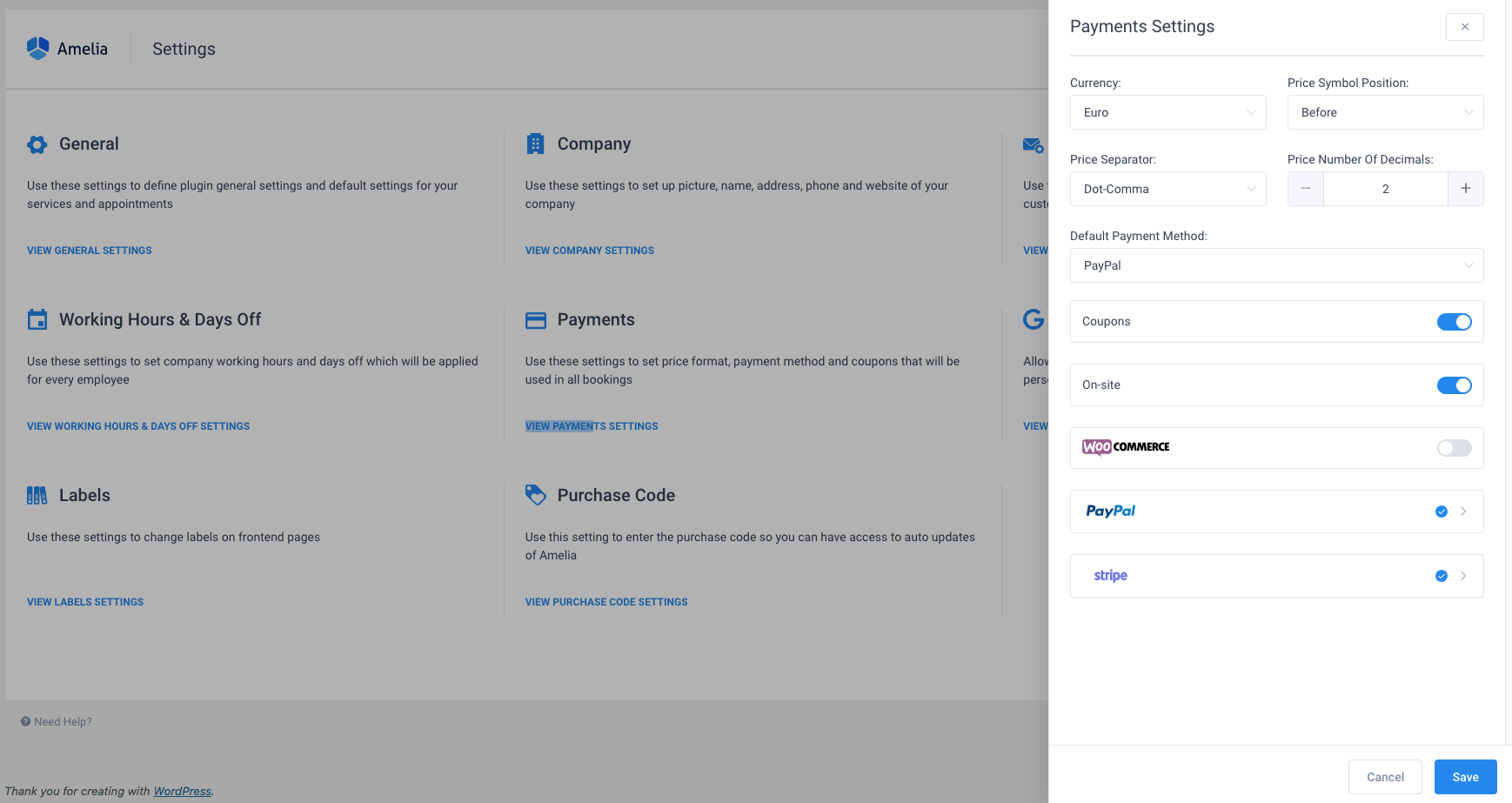
Task: Click the On-site label text
Action: pyautogui.click(x=1101, y=385)
